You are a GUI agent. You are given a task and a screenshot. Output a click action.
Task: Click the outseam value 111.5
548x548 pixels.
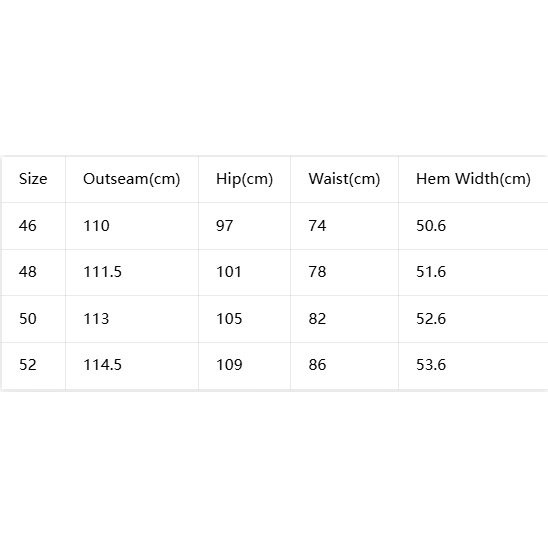click(102, 272)
